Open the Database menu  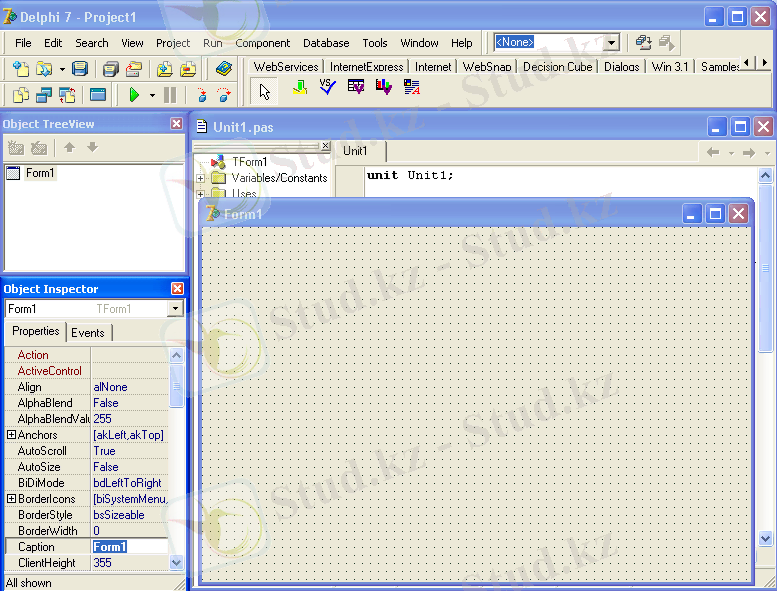click(x=326, y=43)
